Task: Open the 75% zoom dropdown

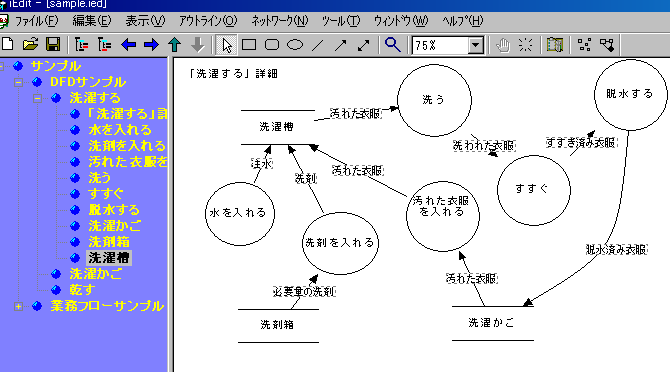Action: [x=476, y=45]
